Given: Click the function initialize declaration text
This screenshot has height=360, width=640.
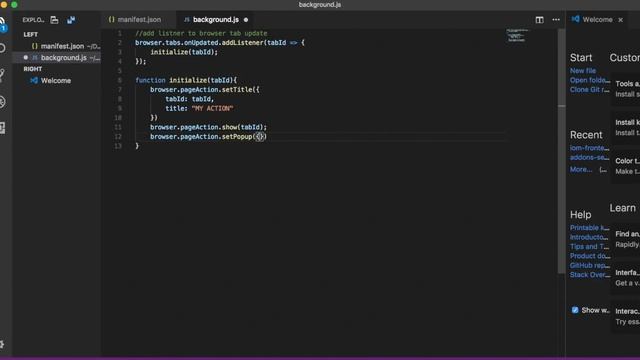Looking at the screenshot, I should [x=186, y=80].
